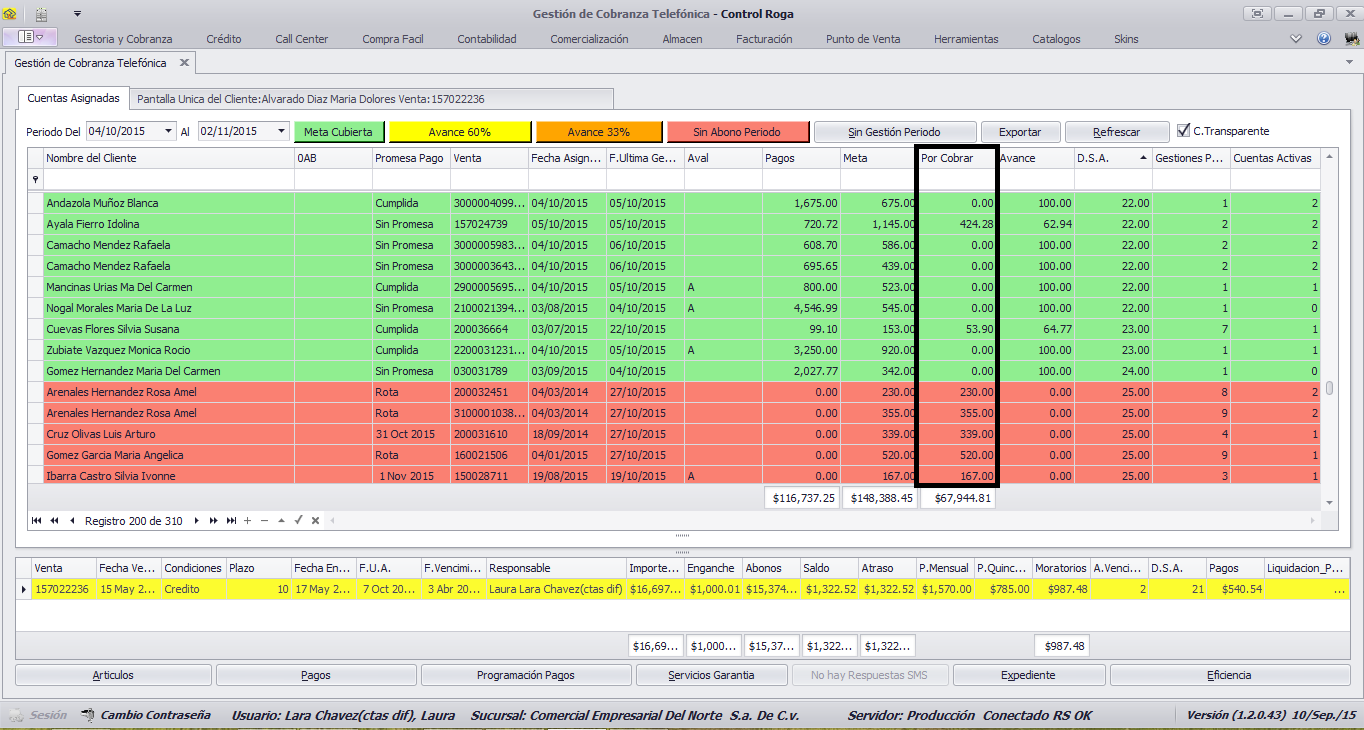Sort by the D.S.A. column header
The height and width of the screenshot is (730, 1364).
coord(1113,158)
